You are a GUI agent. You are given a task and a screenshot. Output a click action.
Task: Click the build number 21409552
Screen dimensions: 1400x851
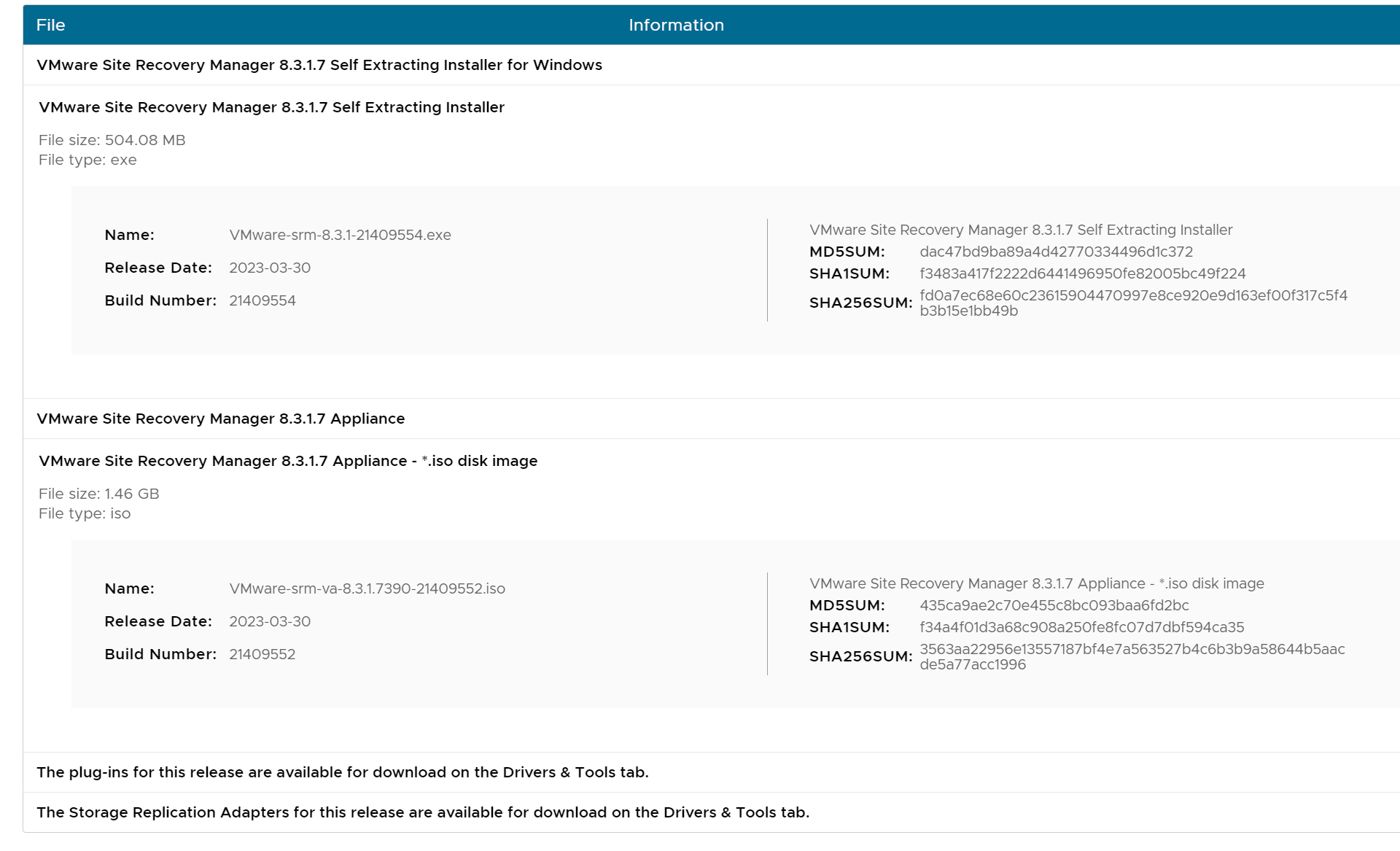262,654
